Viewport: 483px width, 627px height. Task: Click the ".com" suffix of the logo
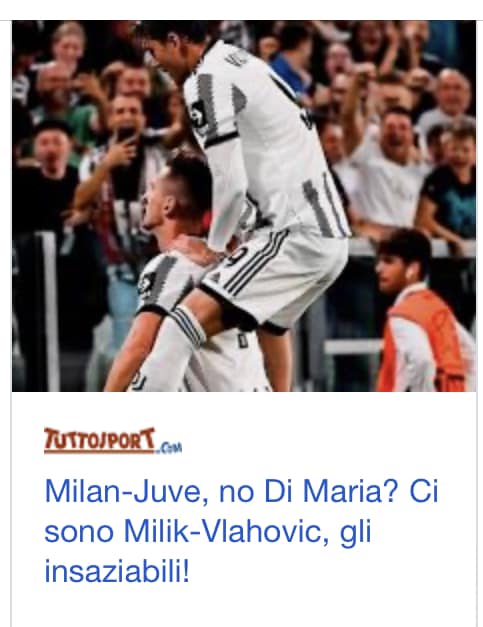coord(170,447)
